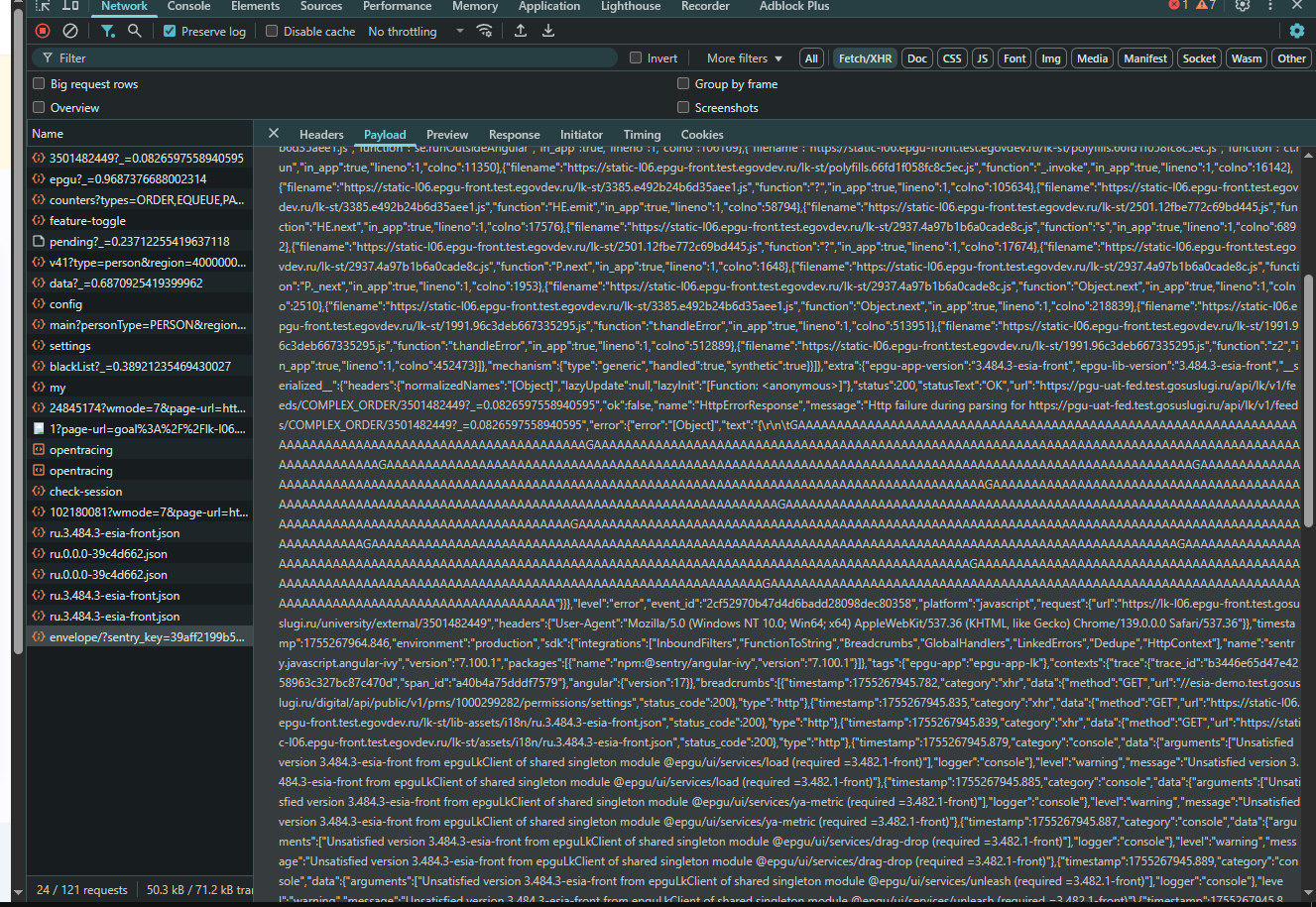
Task: Check the Invert filter option
Action: click(x=637, y=57)
